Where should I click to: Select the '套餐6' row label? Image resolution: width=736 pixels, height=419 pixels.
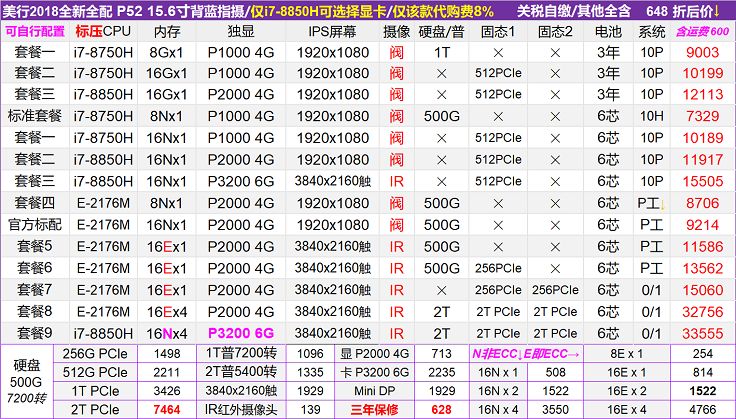pos(35,268)
